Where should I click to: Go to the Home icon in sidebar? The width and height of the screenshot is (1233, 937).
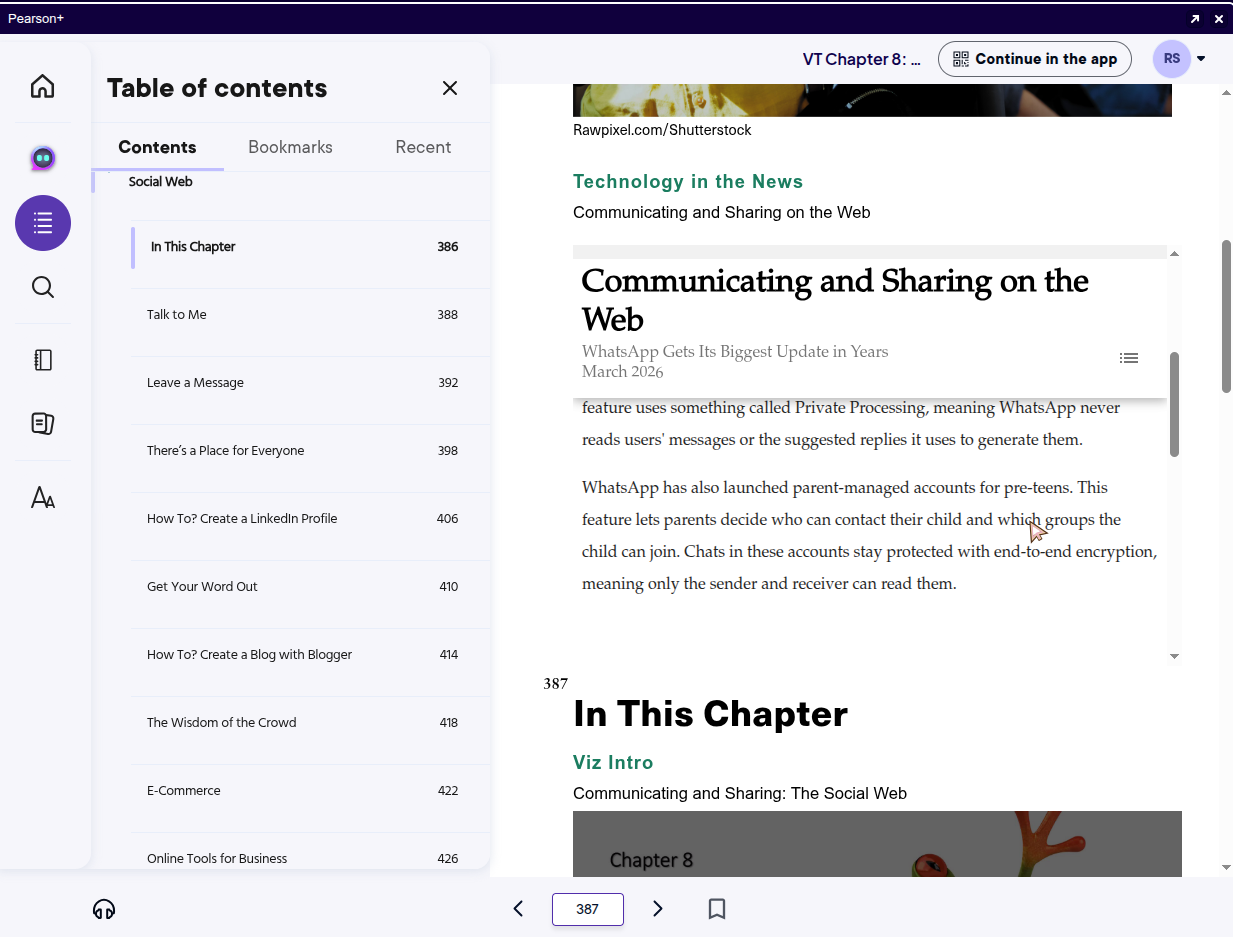(42, 87)
